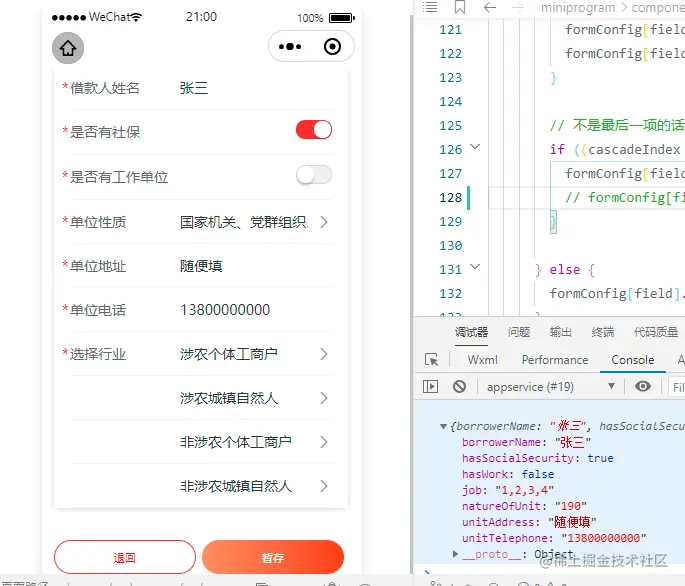
Task: Open the 单位性质 picker row
Action: [201, 222]
